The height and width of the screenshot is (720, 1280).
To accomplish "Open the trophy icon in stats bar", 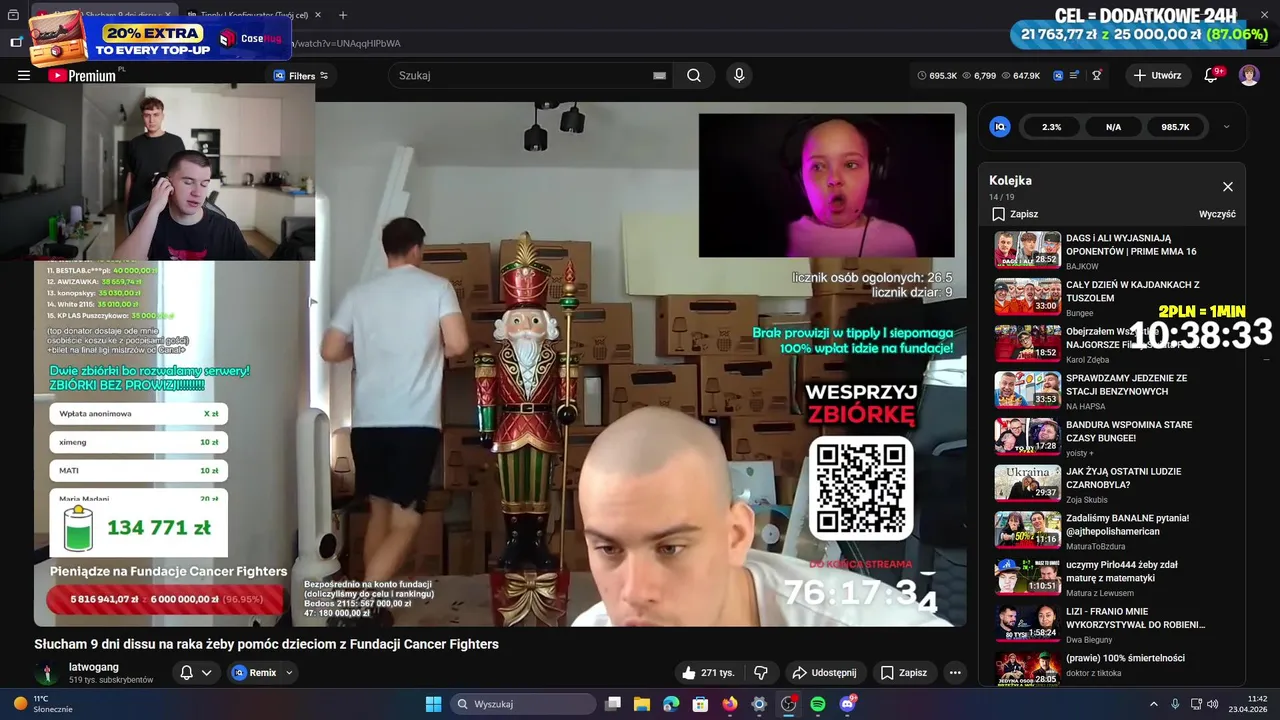I will [x=1097, y=75].
